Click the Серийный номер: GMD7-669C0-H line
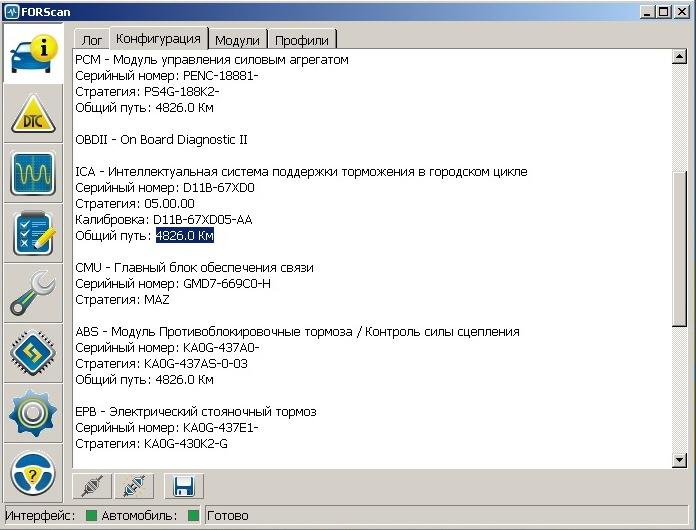 (173, 283)
